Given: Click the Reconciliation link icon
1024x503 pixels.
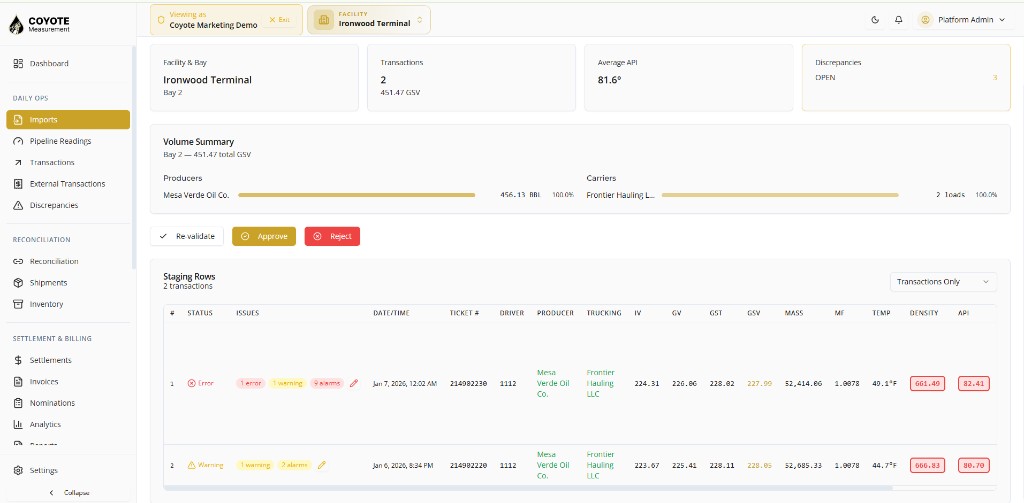Looking at the screenshot, I should tap(18, 261).
